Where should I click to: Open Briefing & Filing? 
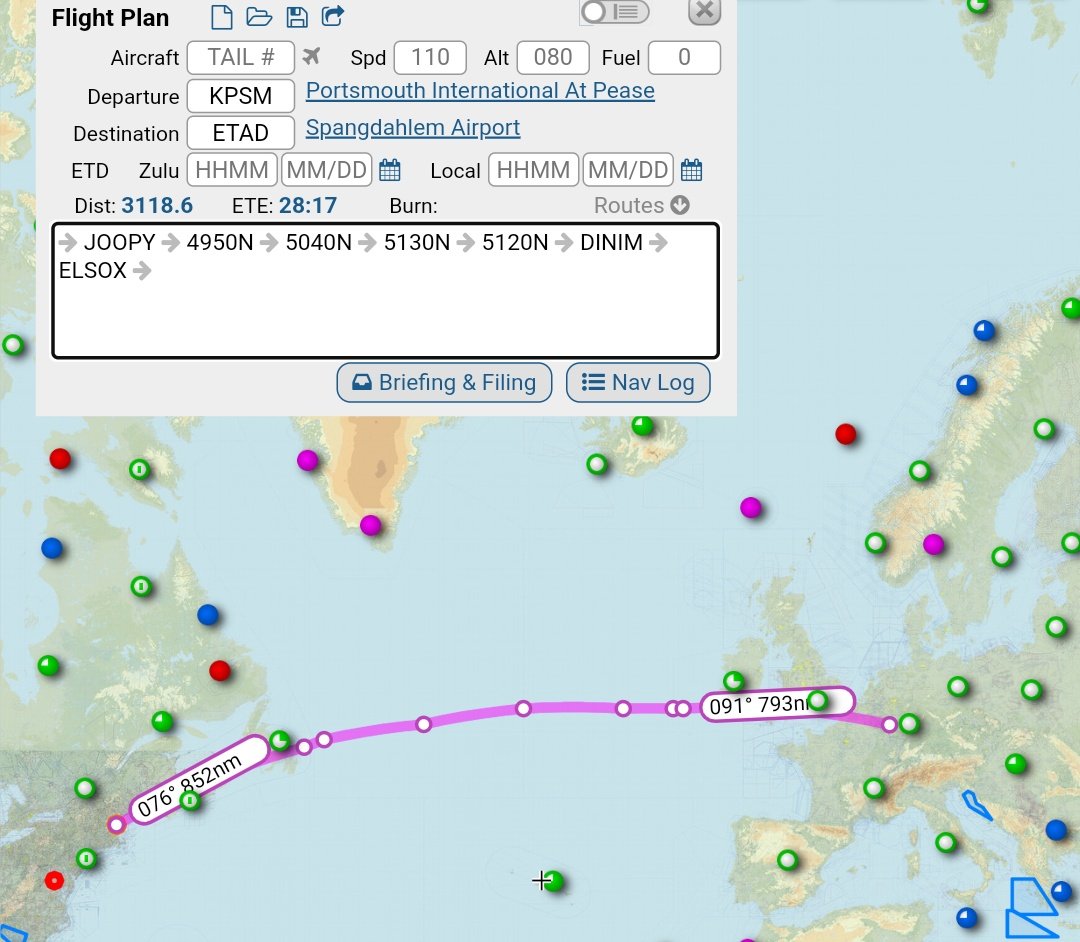click(444, 382)
